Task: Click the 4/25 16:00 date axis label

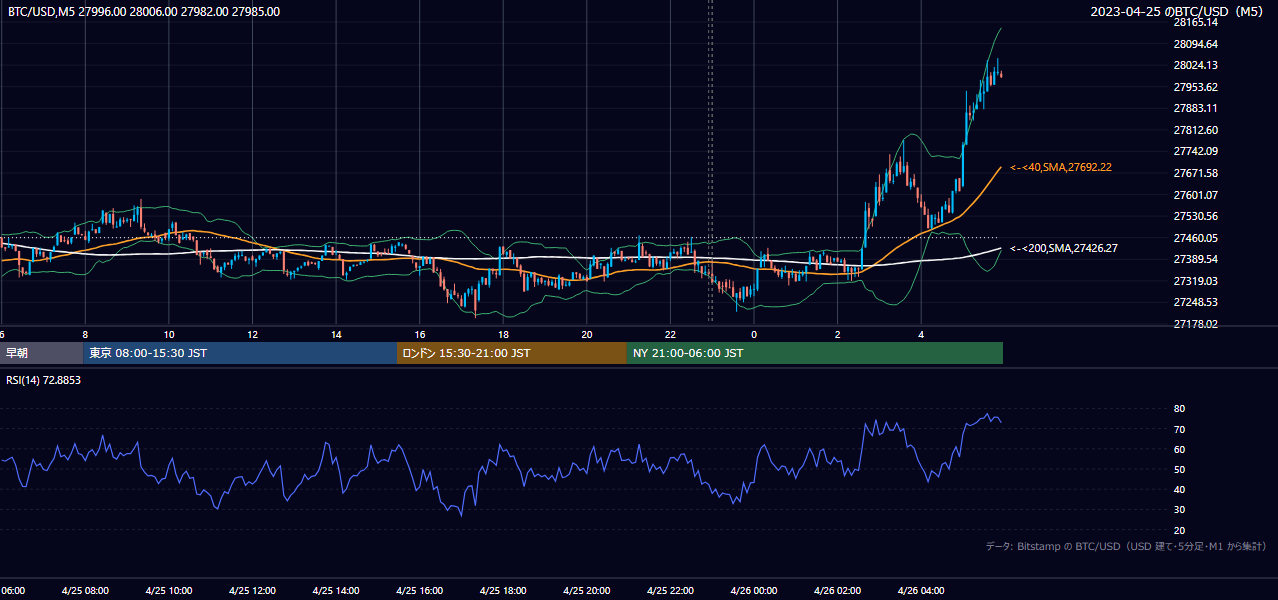Action: [420, 591]
